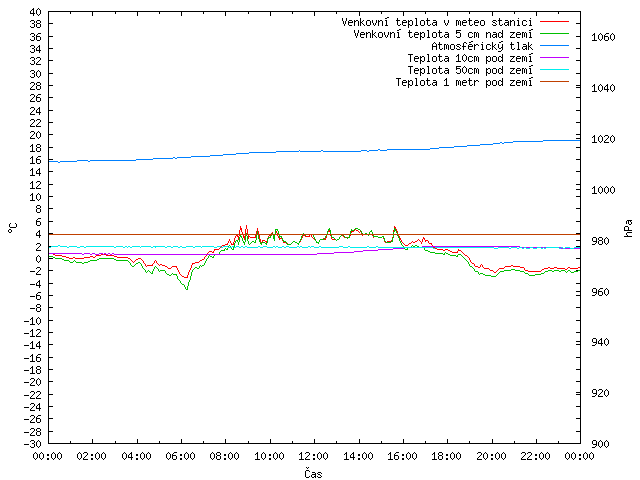This screenshot has width=640, height=480.
Task: Click legend label 'Venkovní teplota 5 cm nad zemí'
Action: [443, 34]
